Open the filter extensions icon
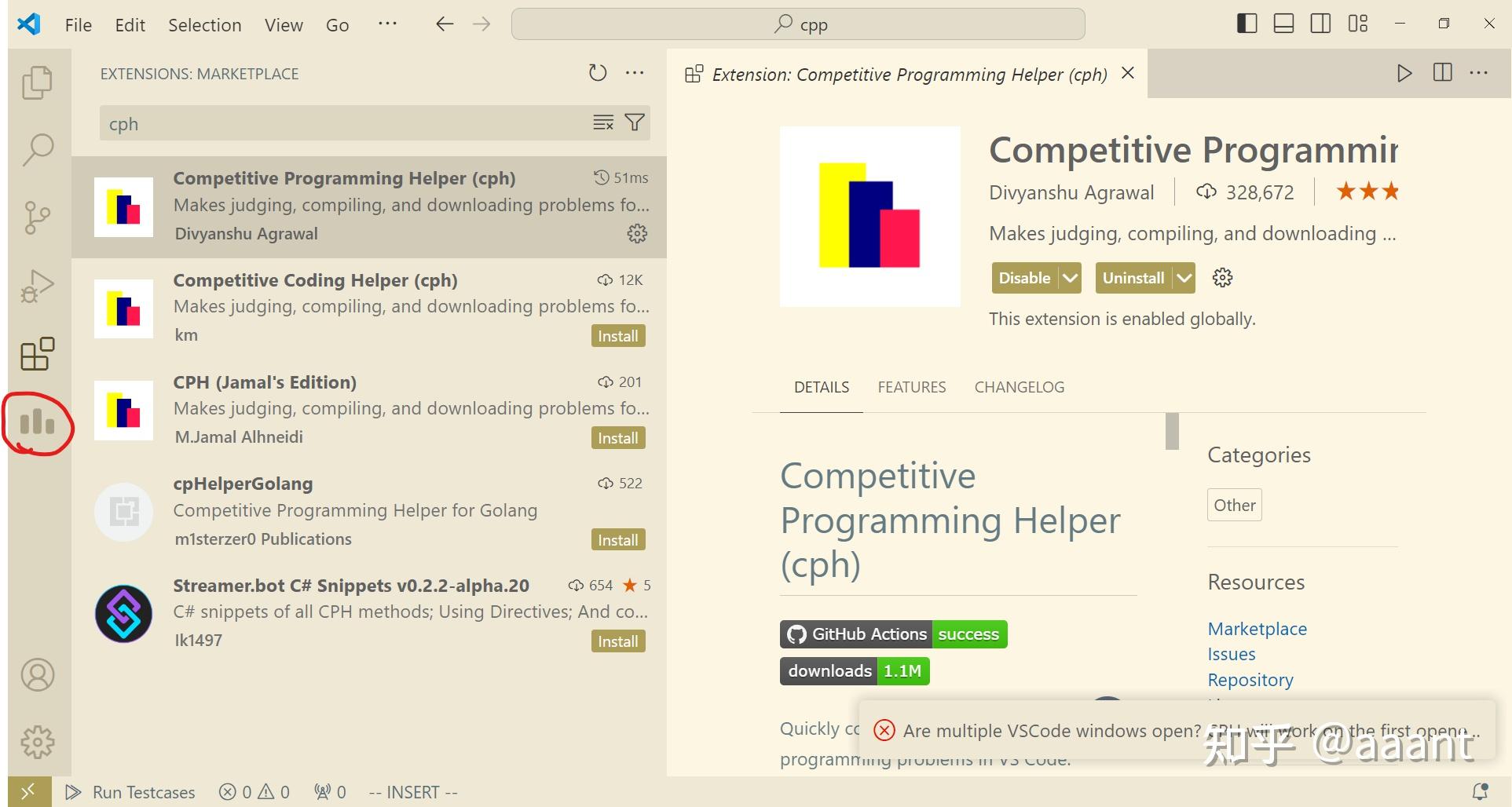 (634, 122)
